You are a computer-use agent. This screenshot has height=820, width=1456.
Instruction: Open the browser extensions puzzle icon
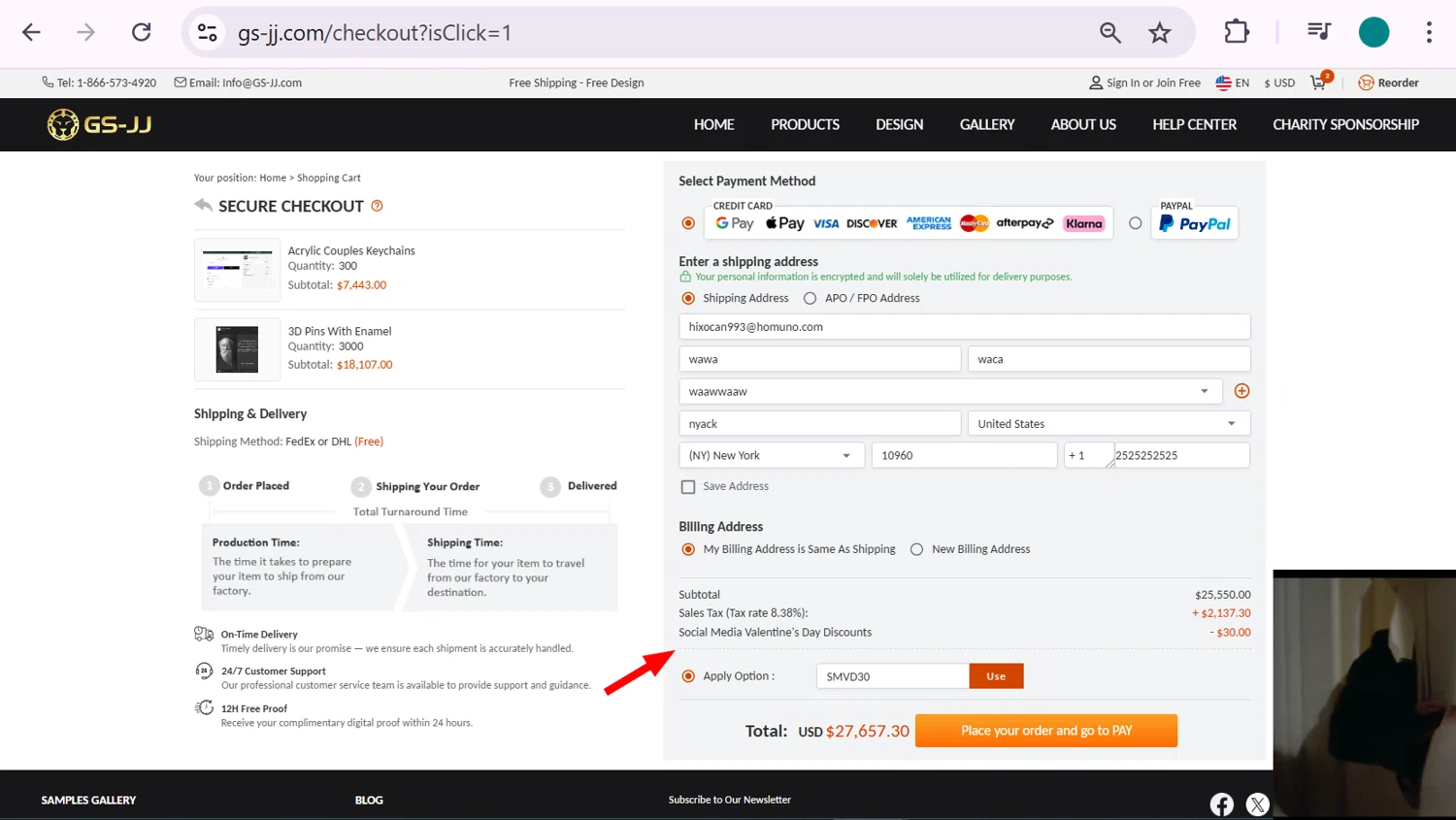tap(1237, 32)
